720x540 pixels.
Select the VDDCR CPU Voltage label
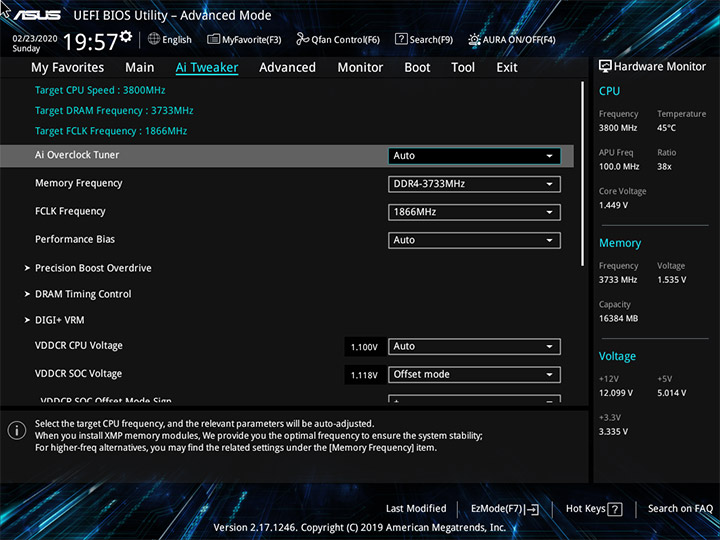click(x=79, y=345)
